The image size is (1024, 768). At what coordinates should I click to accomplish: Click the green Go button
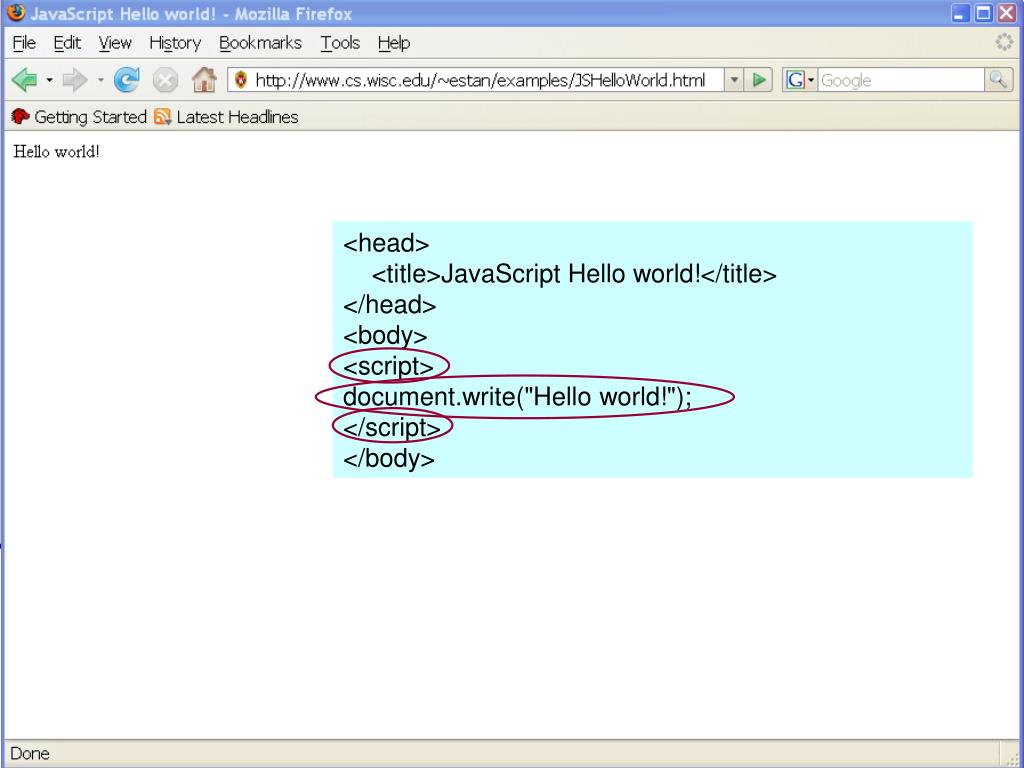[x=759, y=80]
